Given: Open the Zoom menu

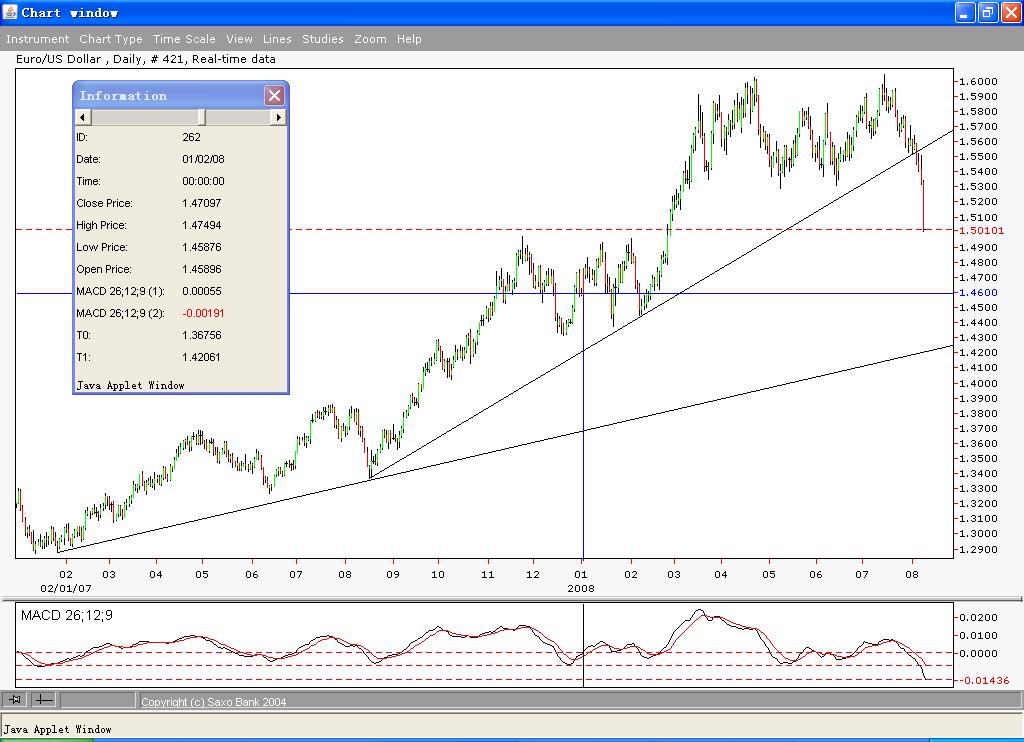Looking at the screenshot, I should coord(370,39).
